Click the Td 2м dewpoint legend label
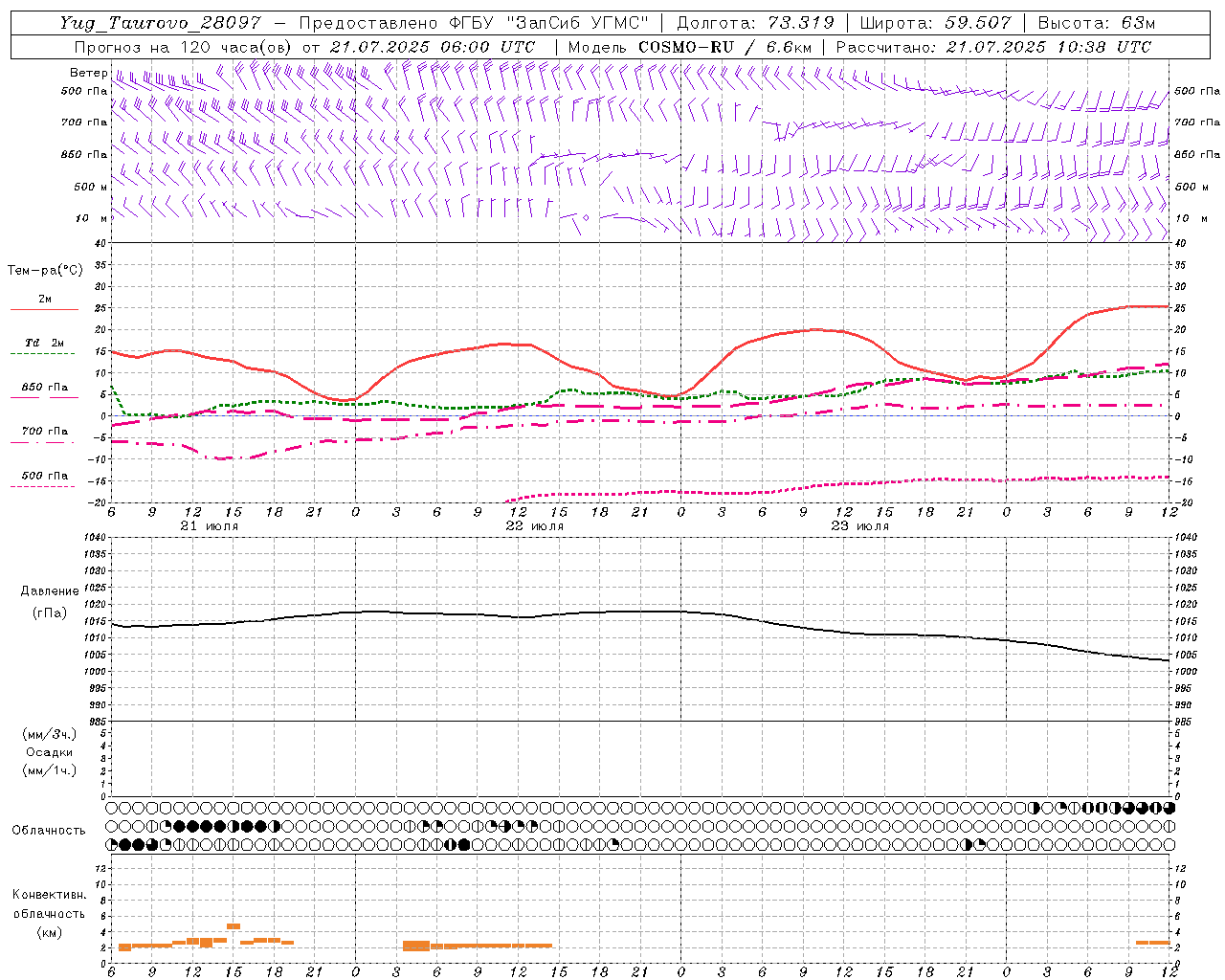Image resolution: width=1225 pixels, height=980 pixels. [x=44, y=343]
